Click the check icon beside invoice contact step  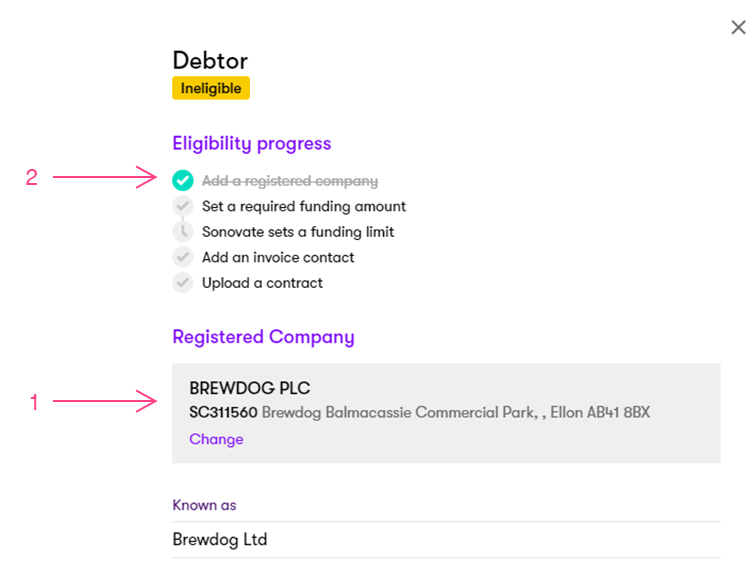pyautogui.click(x=182, y=257)
